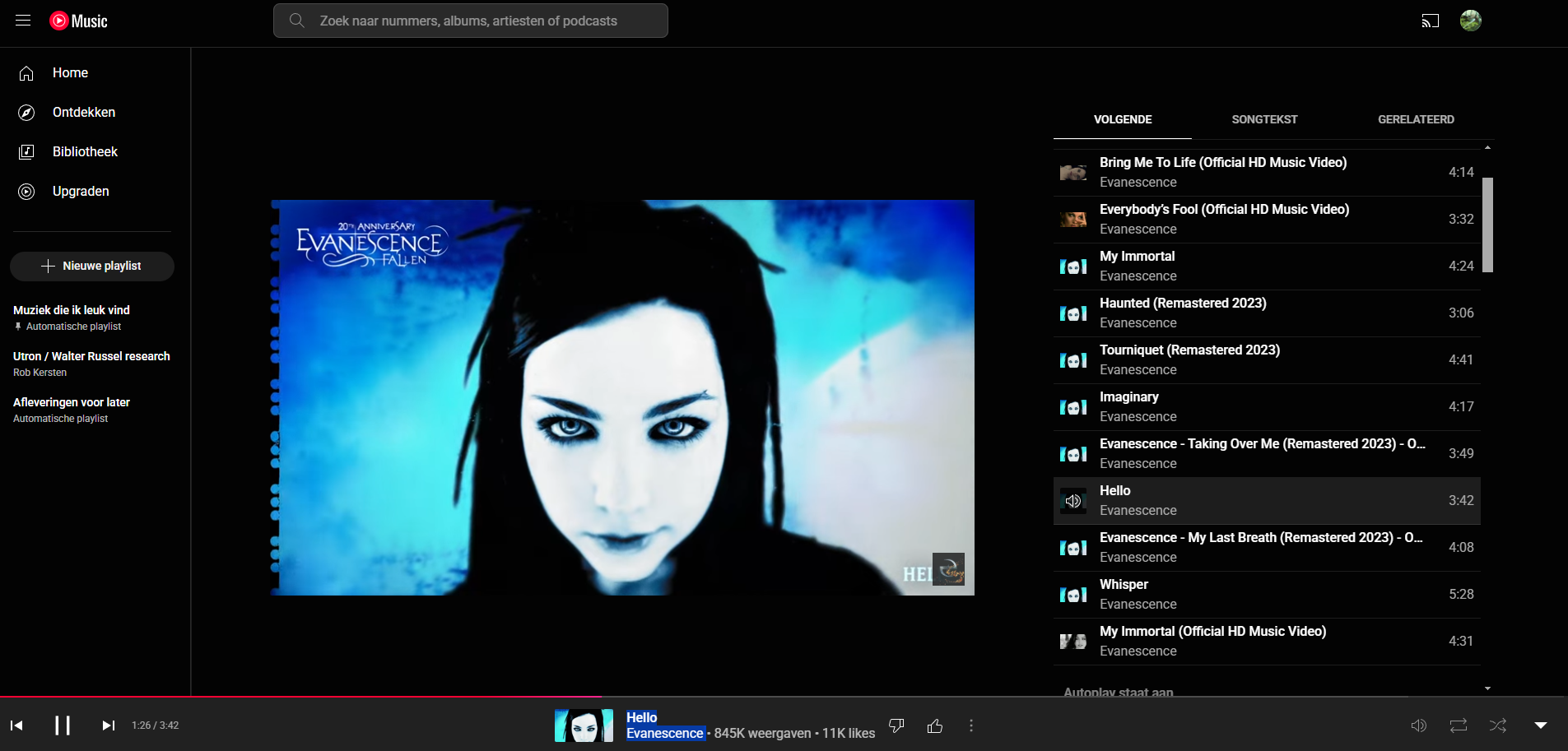
Task: Click the search magnifier icon
Action: (x=296, y=21)
